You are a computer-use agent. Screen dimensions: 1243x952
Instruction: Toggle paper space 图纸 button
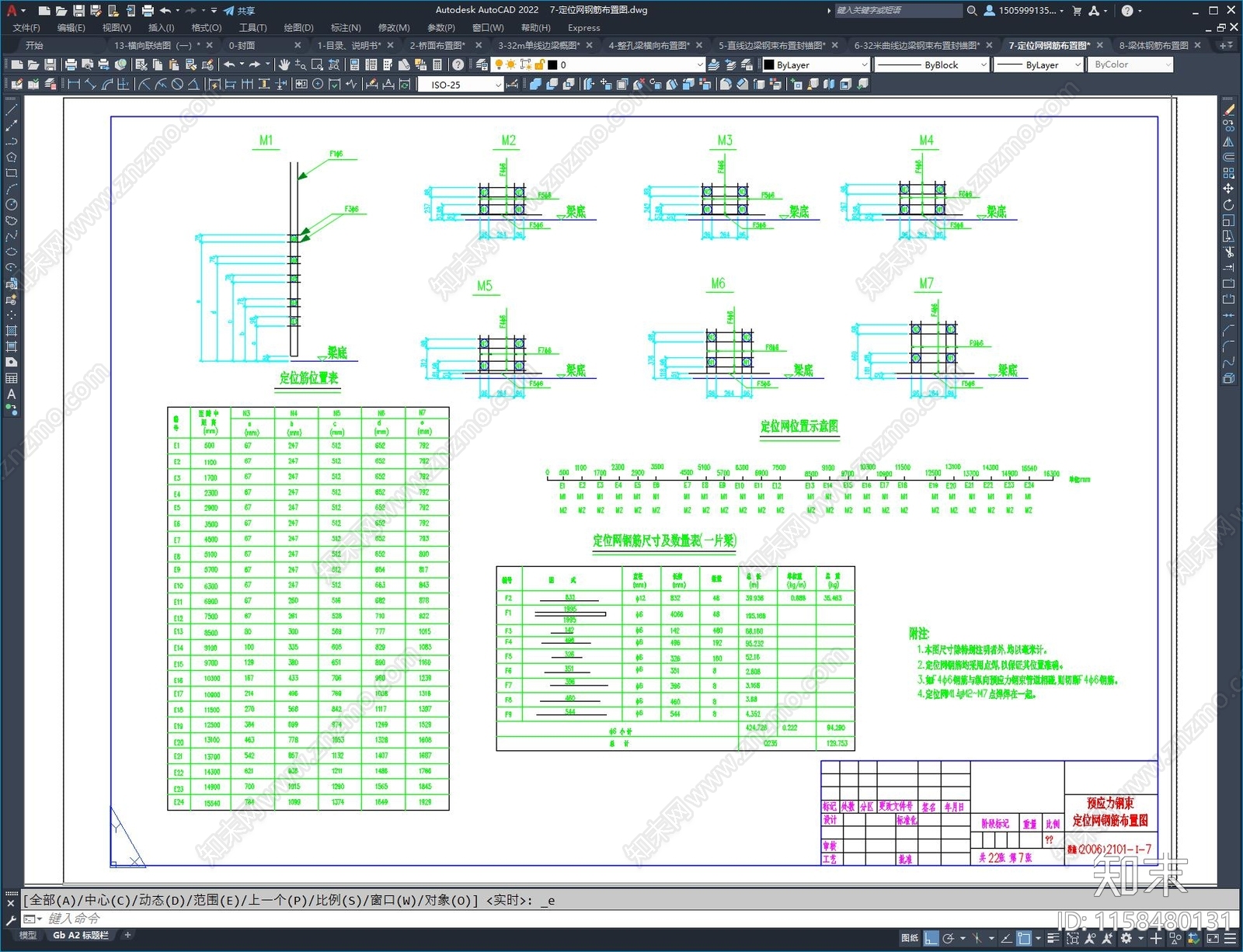(910, 938)
